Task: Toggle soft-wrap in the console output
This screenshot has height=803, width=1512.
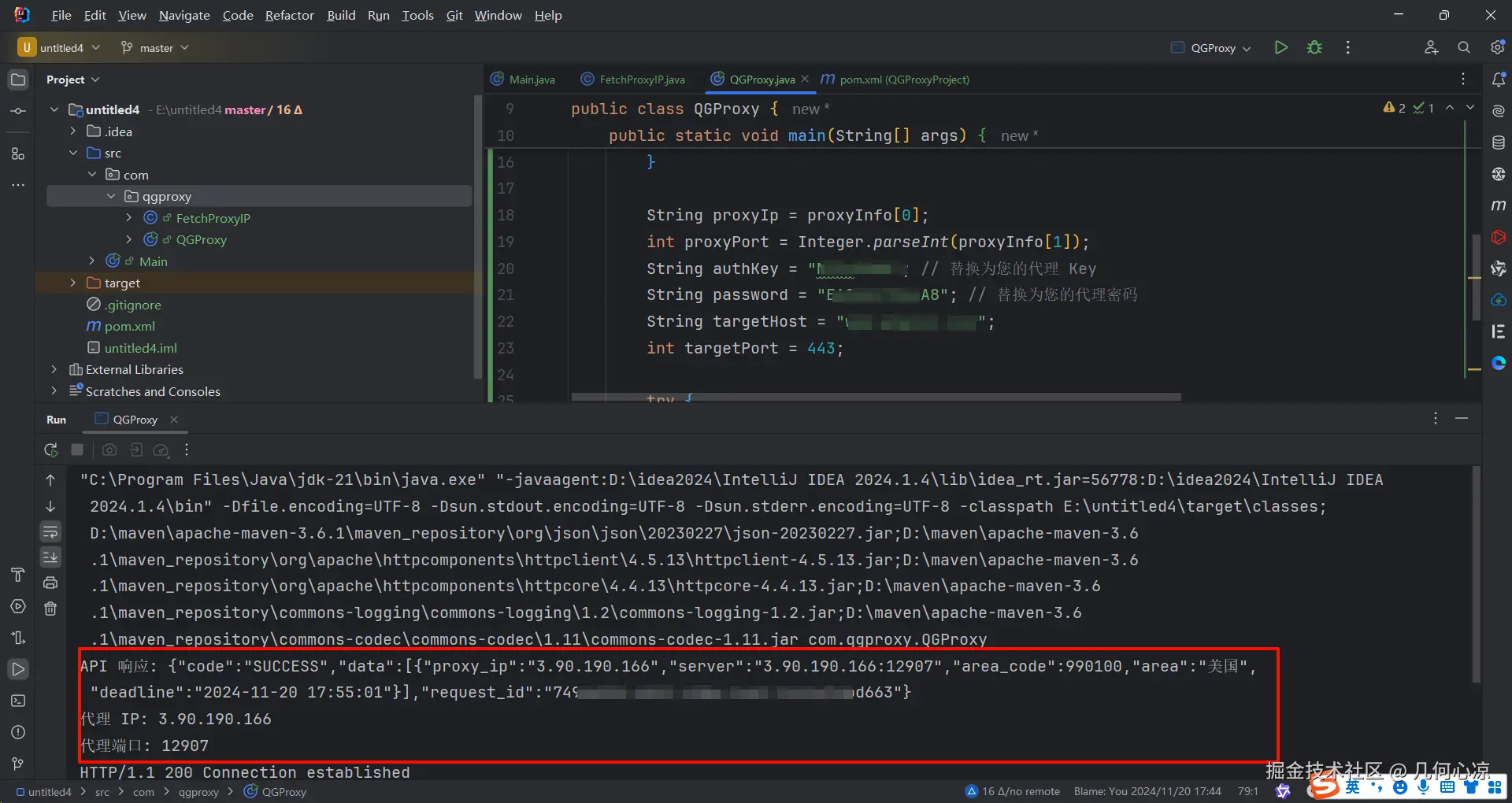Action: pos(50,531)
